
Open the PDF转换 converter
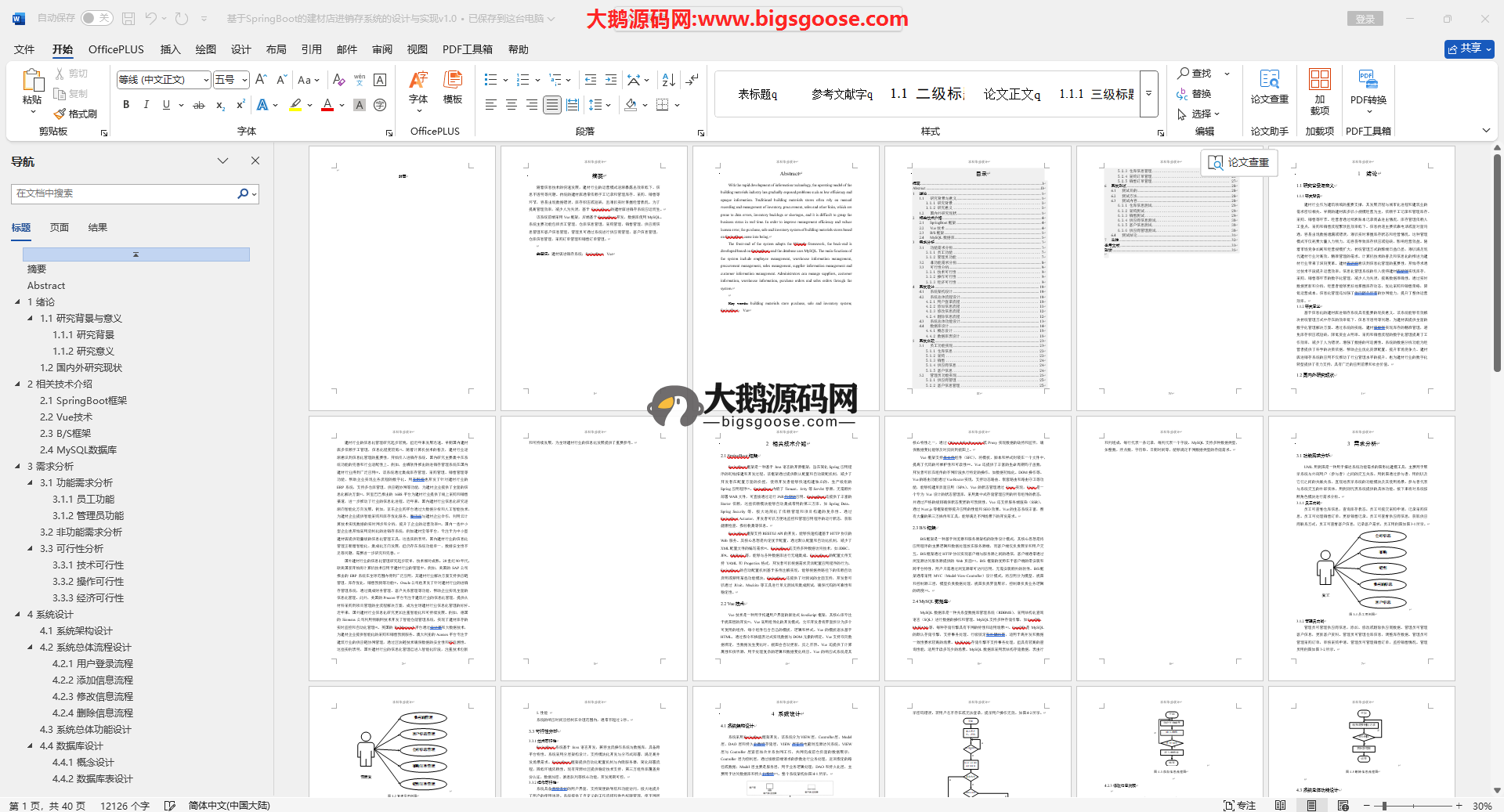click(x=1368, y=86)
